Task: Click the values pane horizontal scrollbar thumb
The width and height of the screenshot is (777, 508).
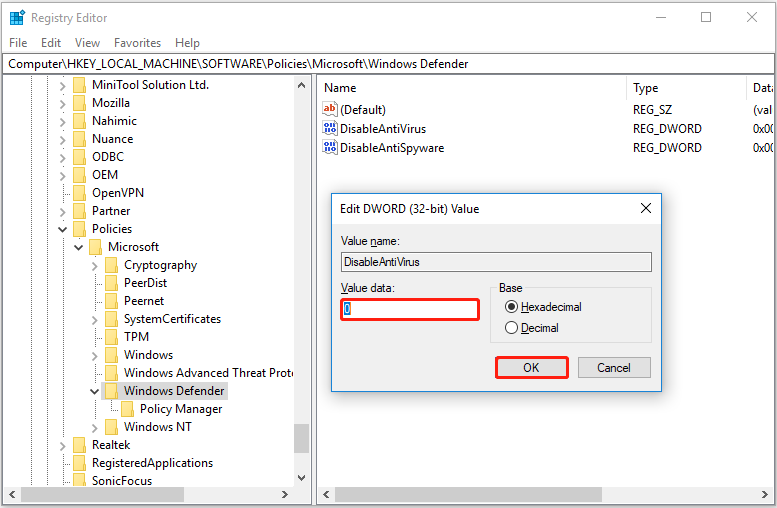Action: tap(468, 494)
